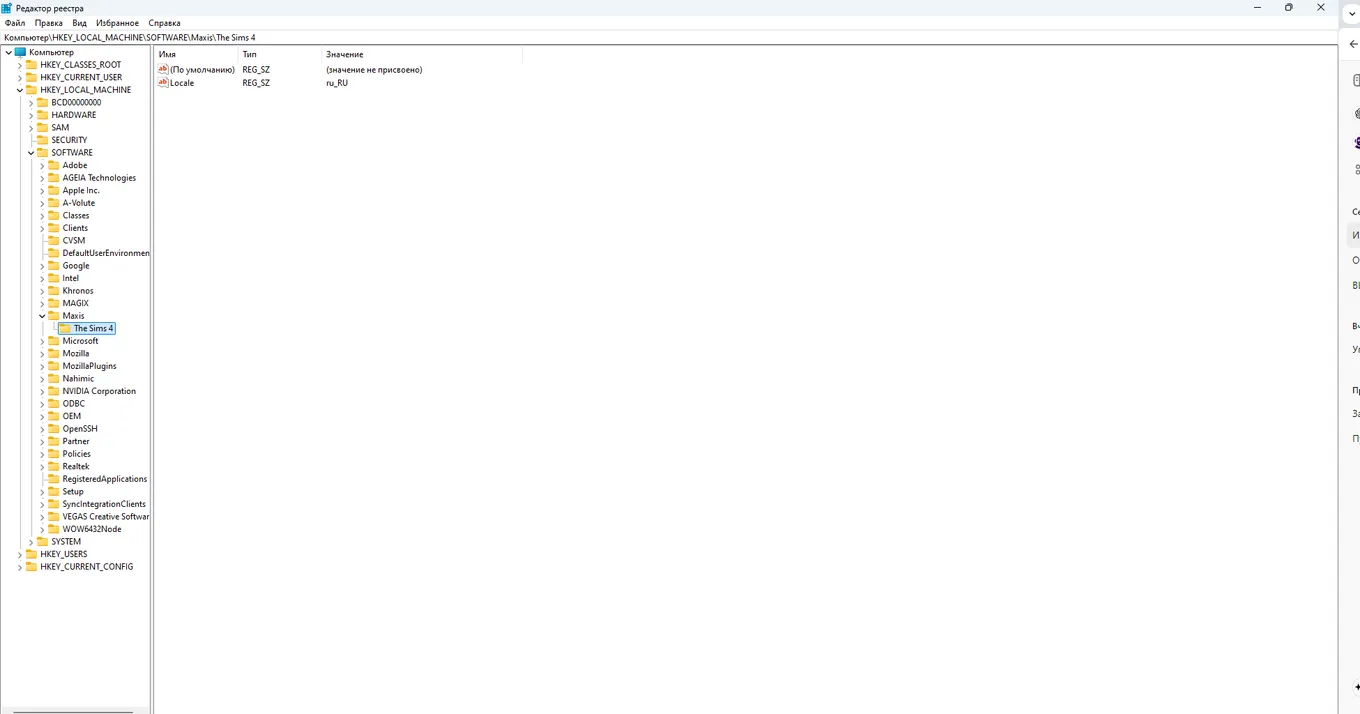Image resolution: width=1360 pixels, height=714 pixels.
Task: Click the OpenSSH folder icon
Action: (x=53, y=428)
